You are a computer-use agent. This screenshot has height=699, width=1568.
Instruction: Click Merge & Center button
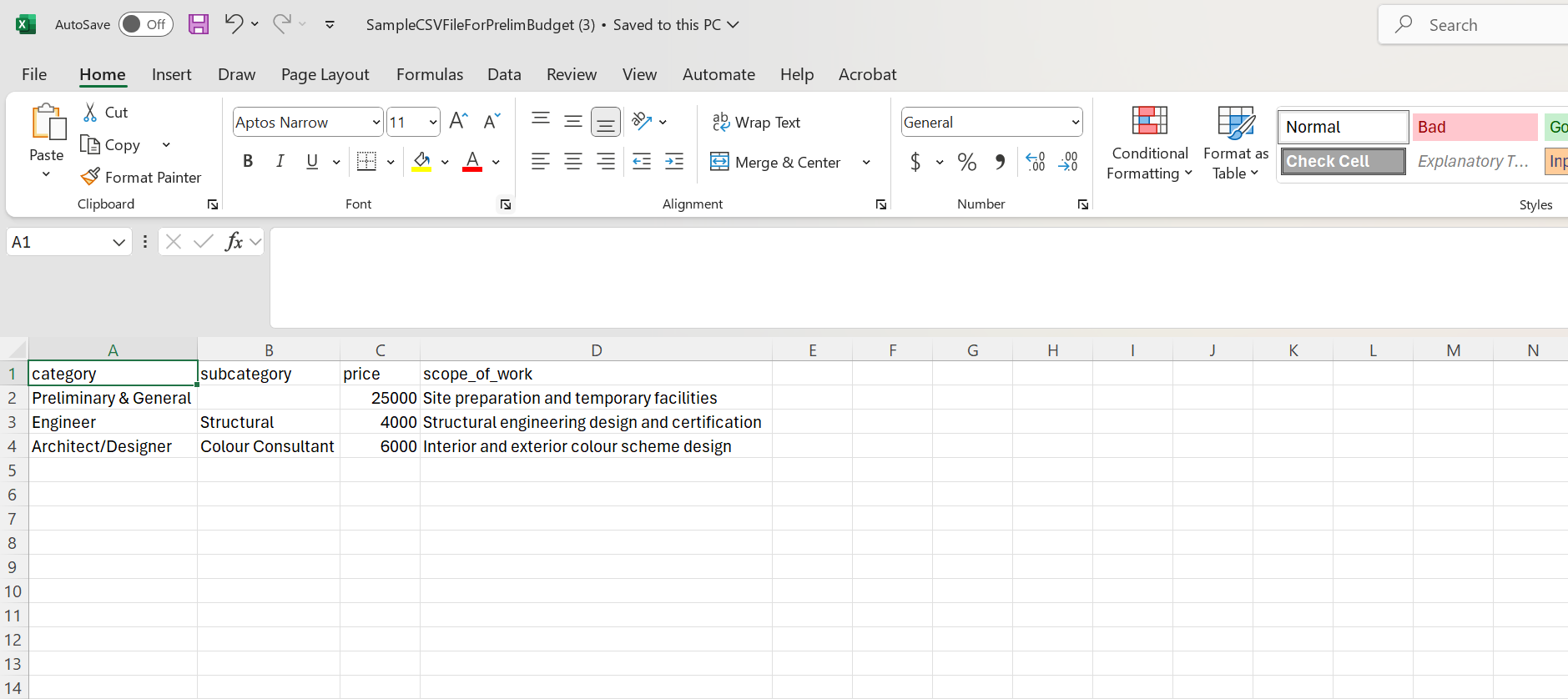pyautogui.click(x=776, y=162)
